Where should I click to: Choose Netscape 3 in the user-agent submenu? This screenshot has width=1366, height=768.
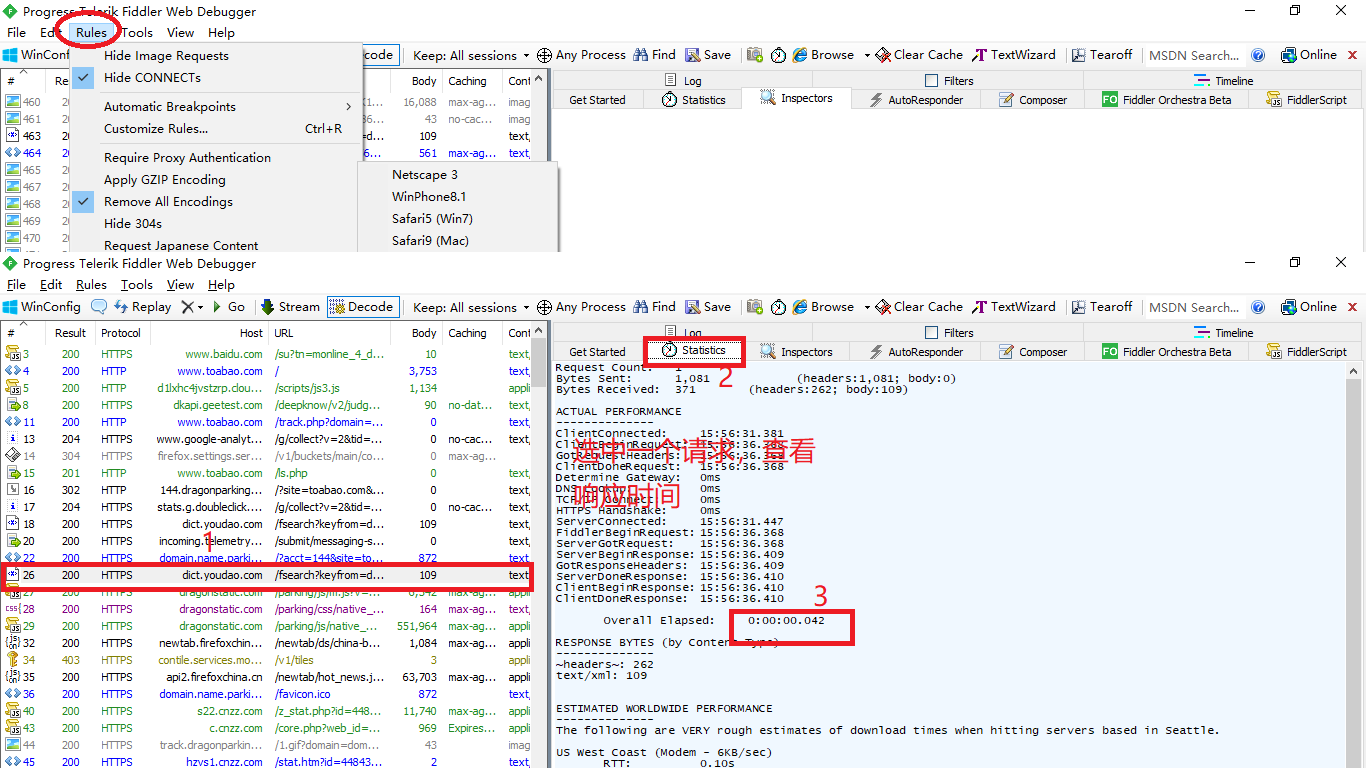457,174
